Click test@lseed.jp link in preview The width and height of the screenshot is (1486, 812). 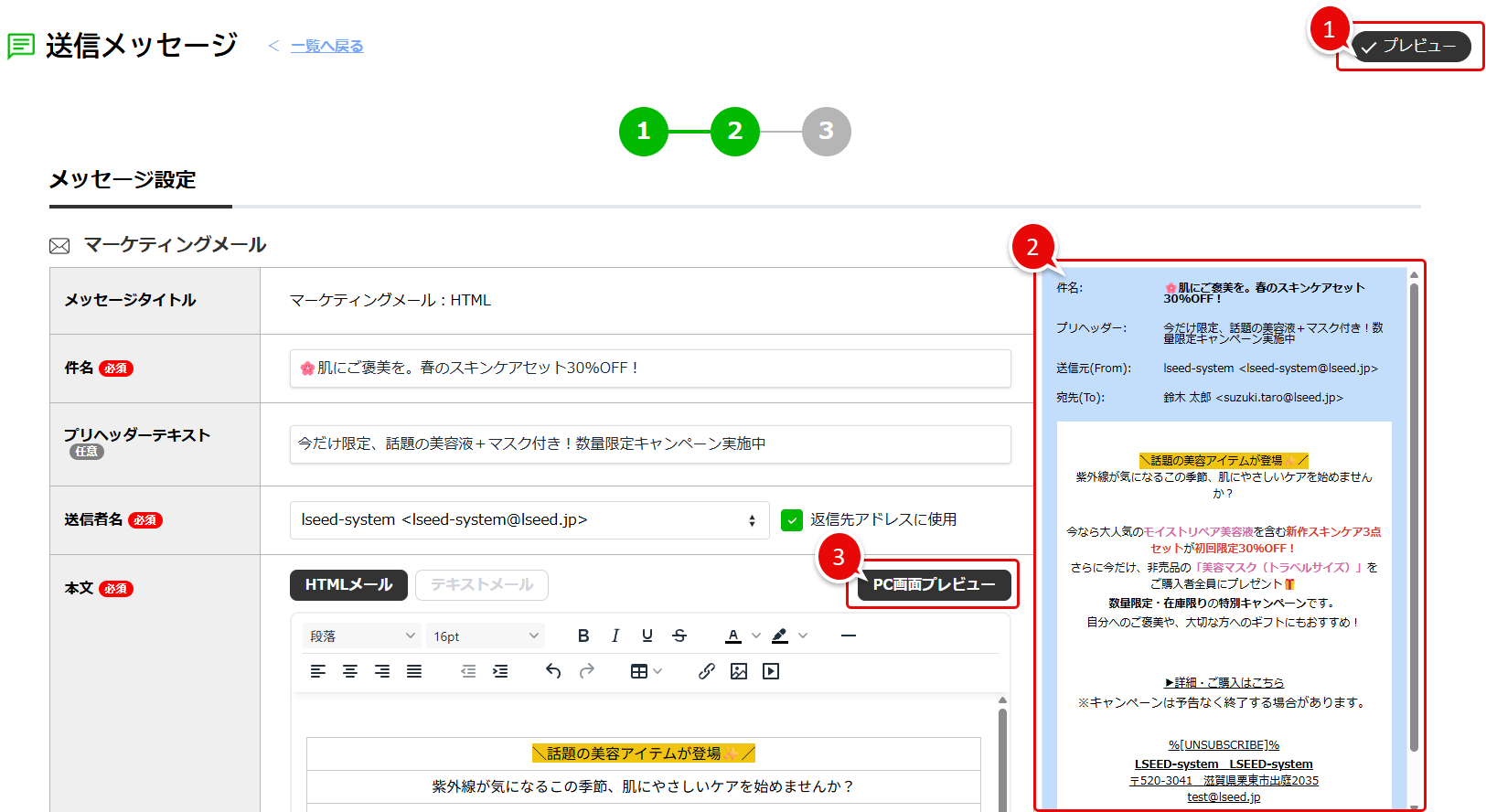(1224, 797)
